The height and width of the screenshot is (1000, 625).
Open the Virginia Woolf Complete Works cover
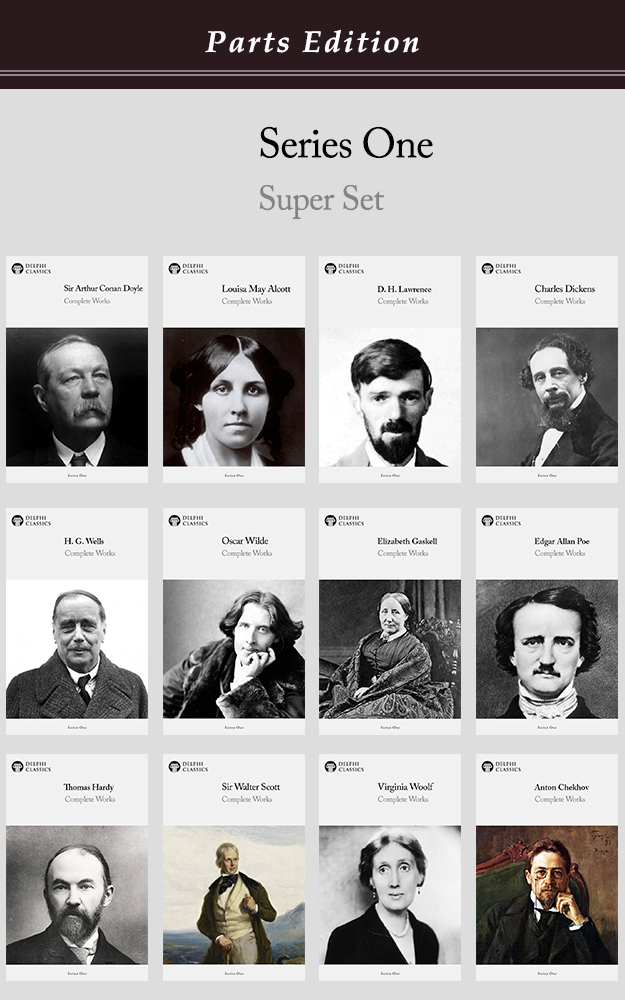point(390,867)
